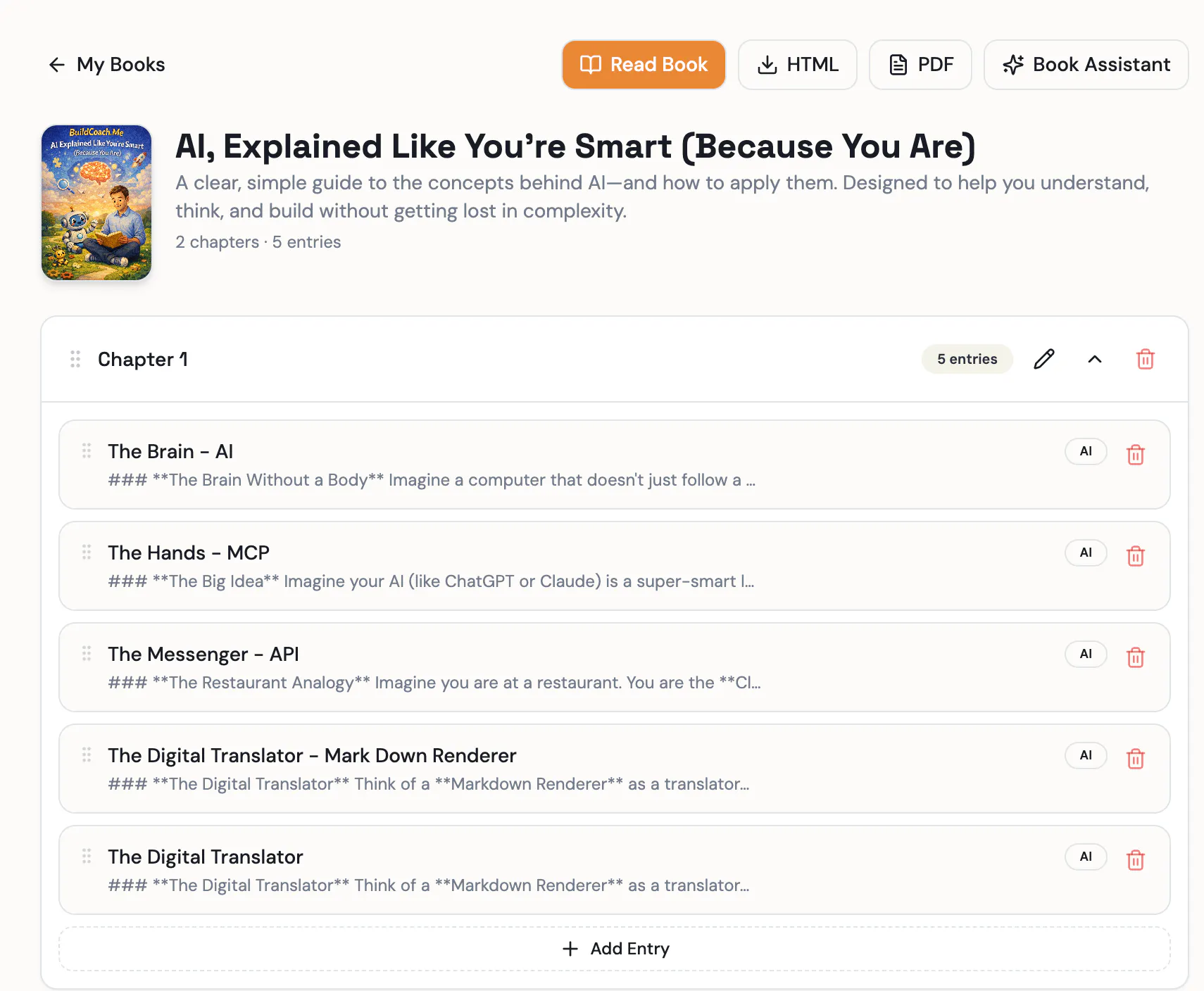Screen dimensions: 1204x991
Task: Click AI badge on The Brain entry
Action: pos(1086,451)
